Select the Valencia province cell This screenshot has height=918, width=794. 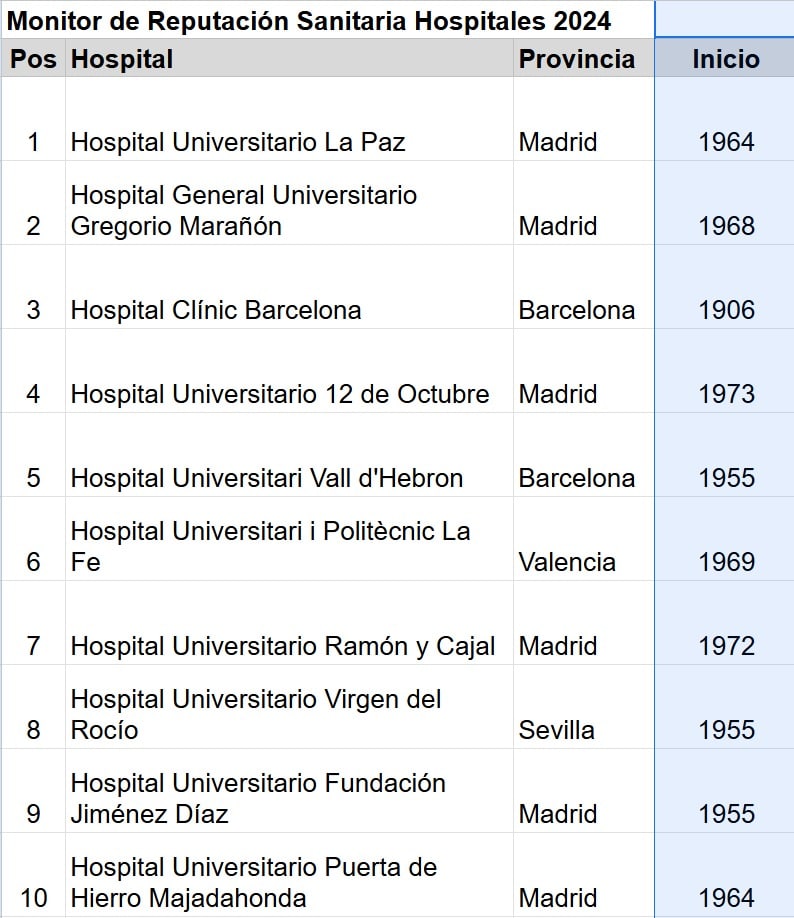coord(567,562)
